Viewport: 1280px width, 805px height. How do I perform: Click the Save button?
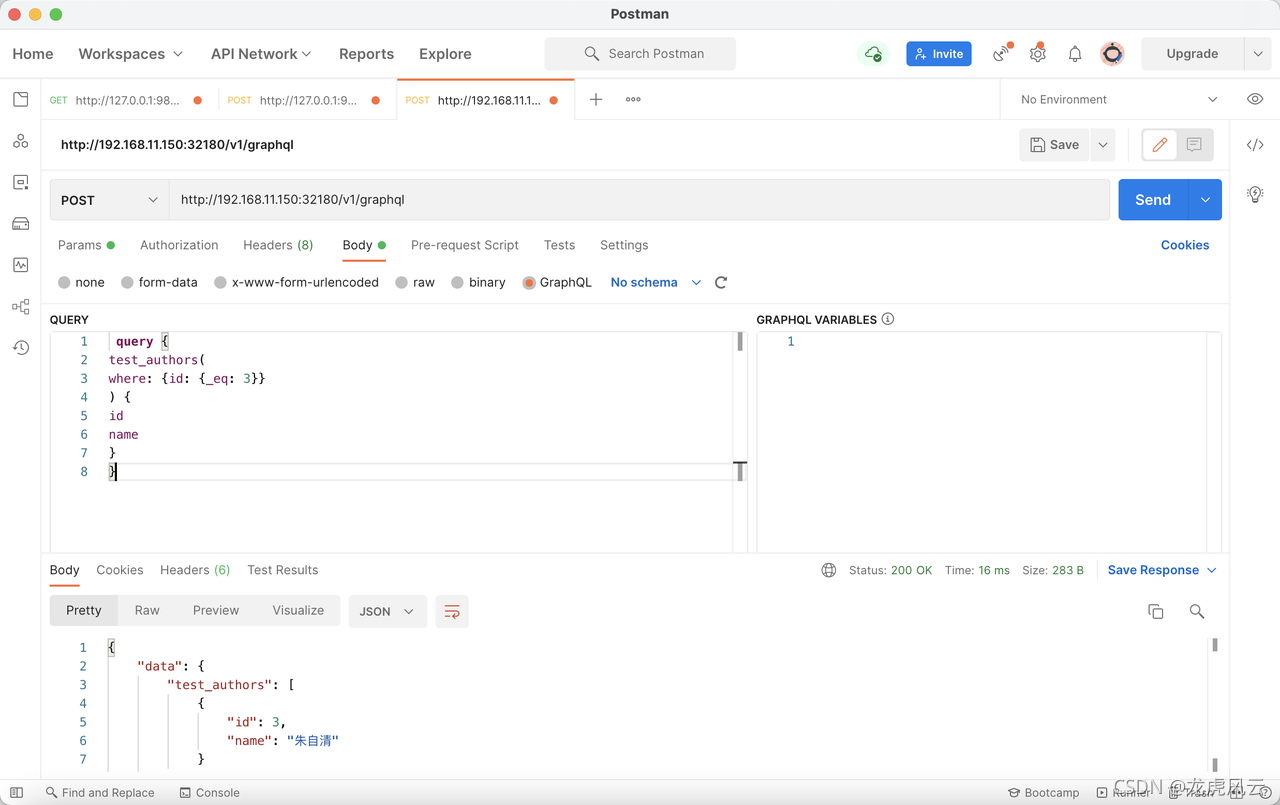(1055, 145)
